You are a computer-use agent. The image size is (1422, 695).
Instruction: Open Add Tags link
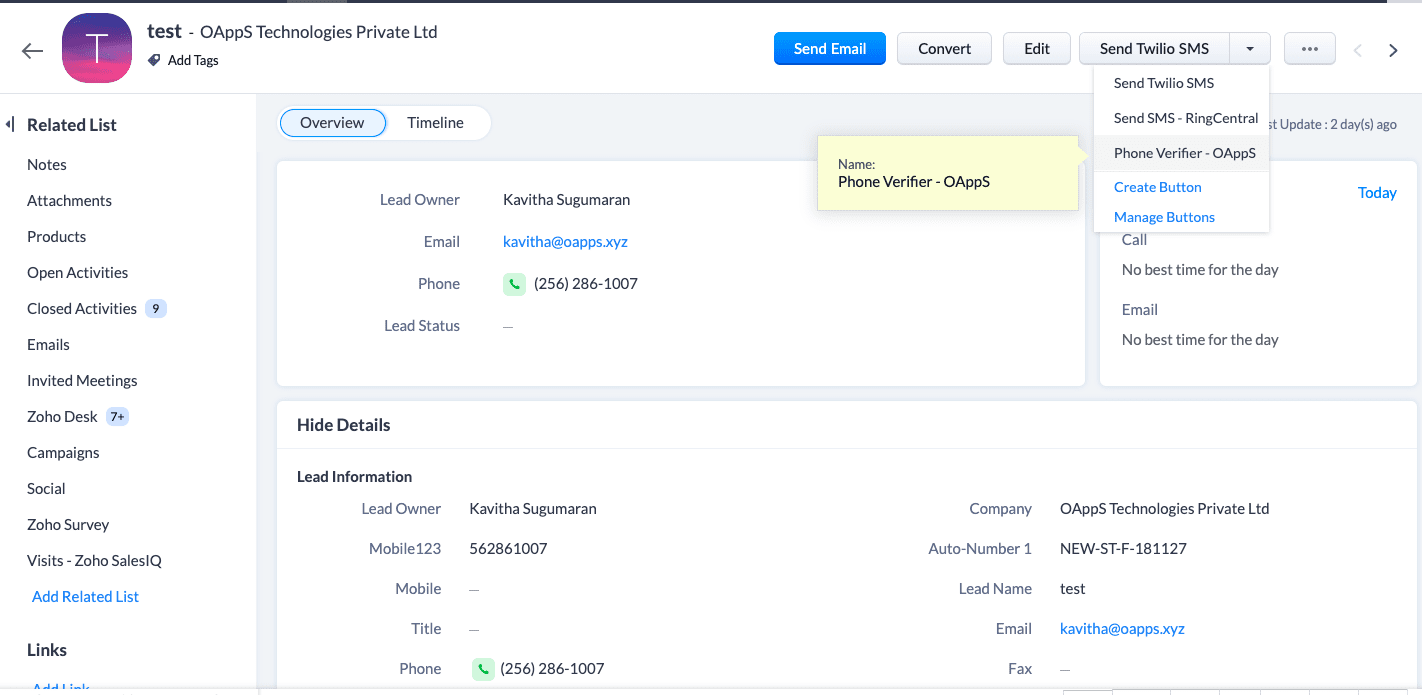[193, 60]
